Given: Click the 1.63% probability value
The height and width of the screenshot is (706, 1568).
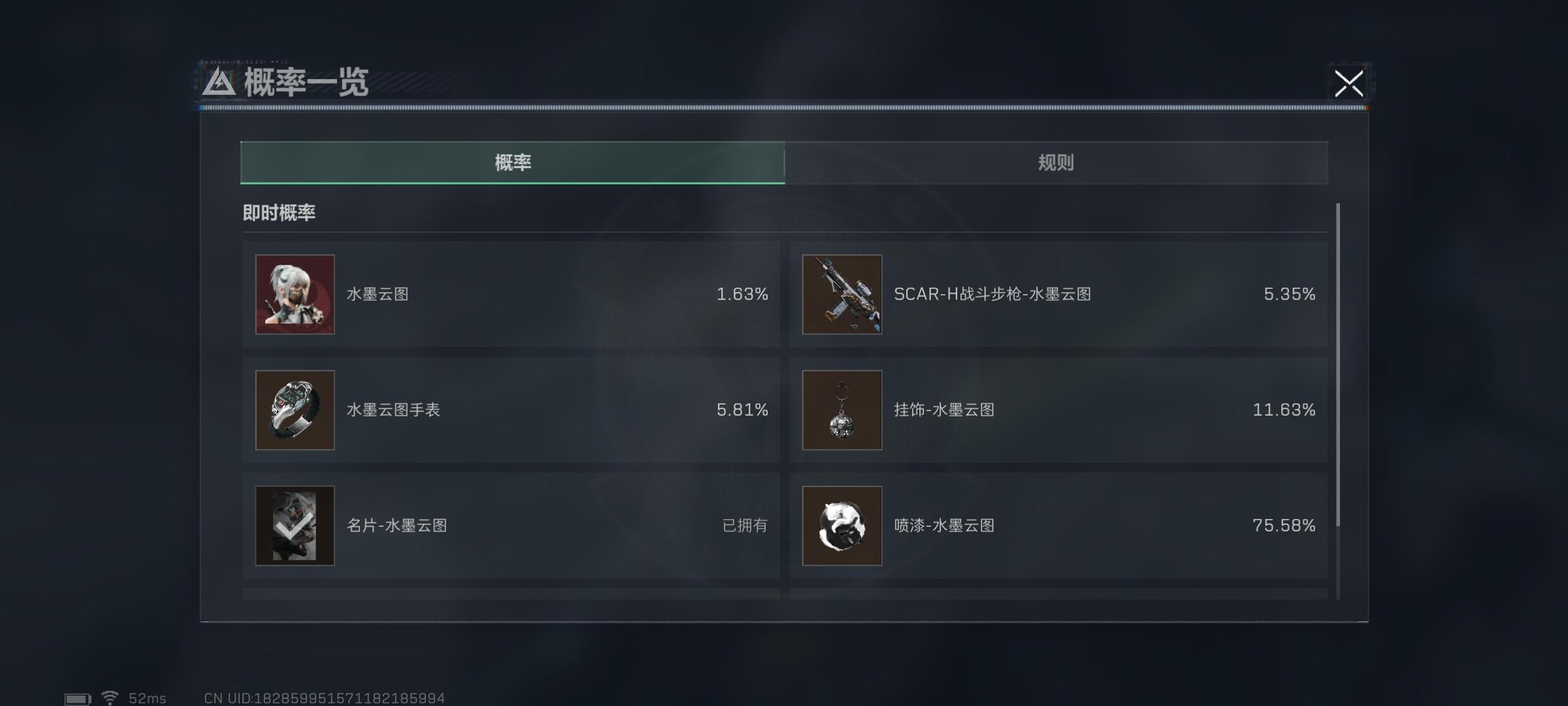Looking at the screenshot, I should click(742, 294).
